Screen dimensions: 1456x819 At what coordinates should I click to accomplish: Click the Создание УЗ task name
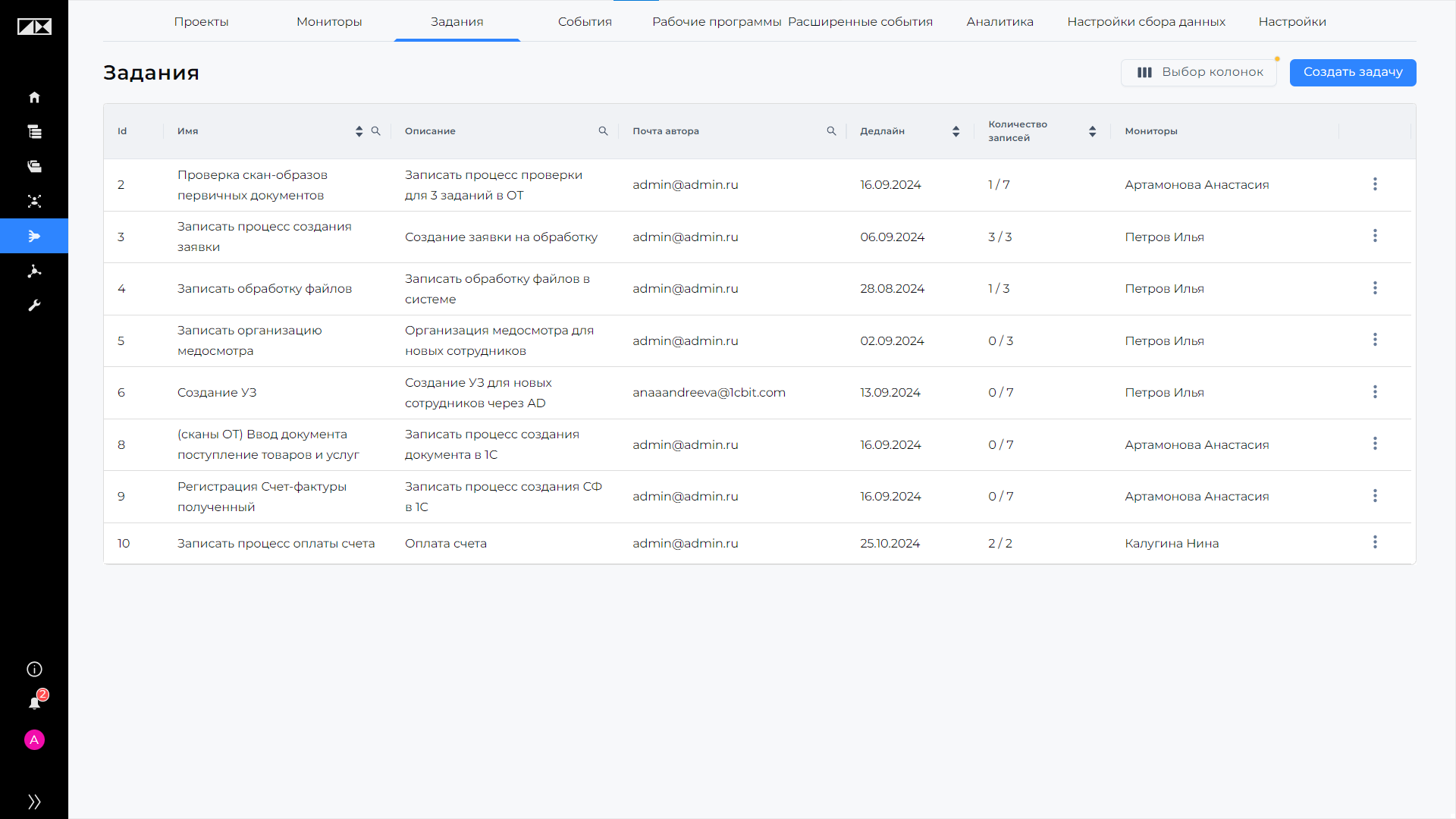point(217,392)
